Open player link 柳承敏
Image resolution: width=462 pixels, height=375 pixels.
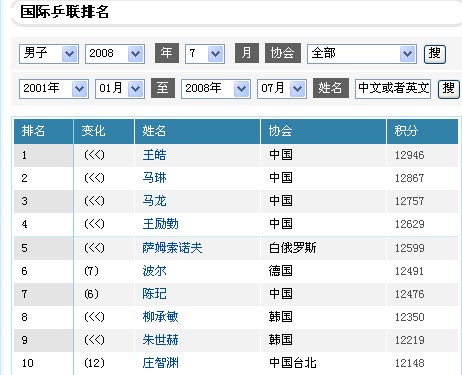(x=160, y=317)
